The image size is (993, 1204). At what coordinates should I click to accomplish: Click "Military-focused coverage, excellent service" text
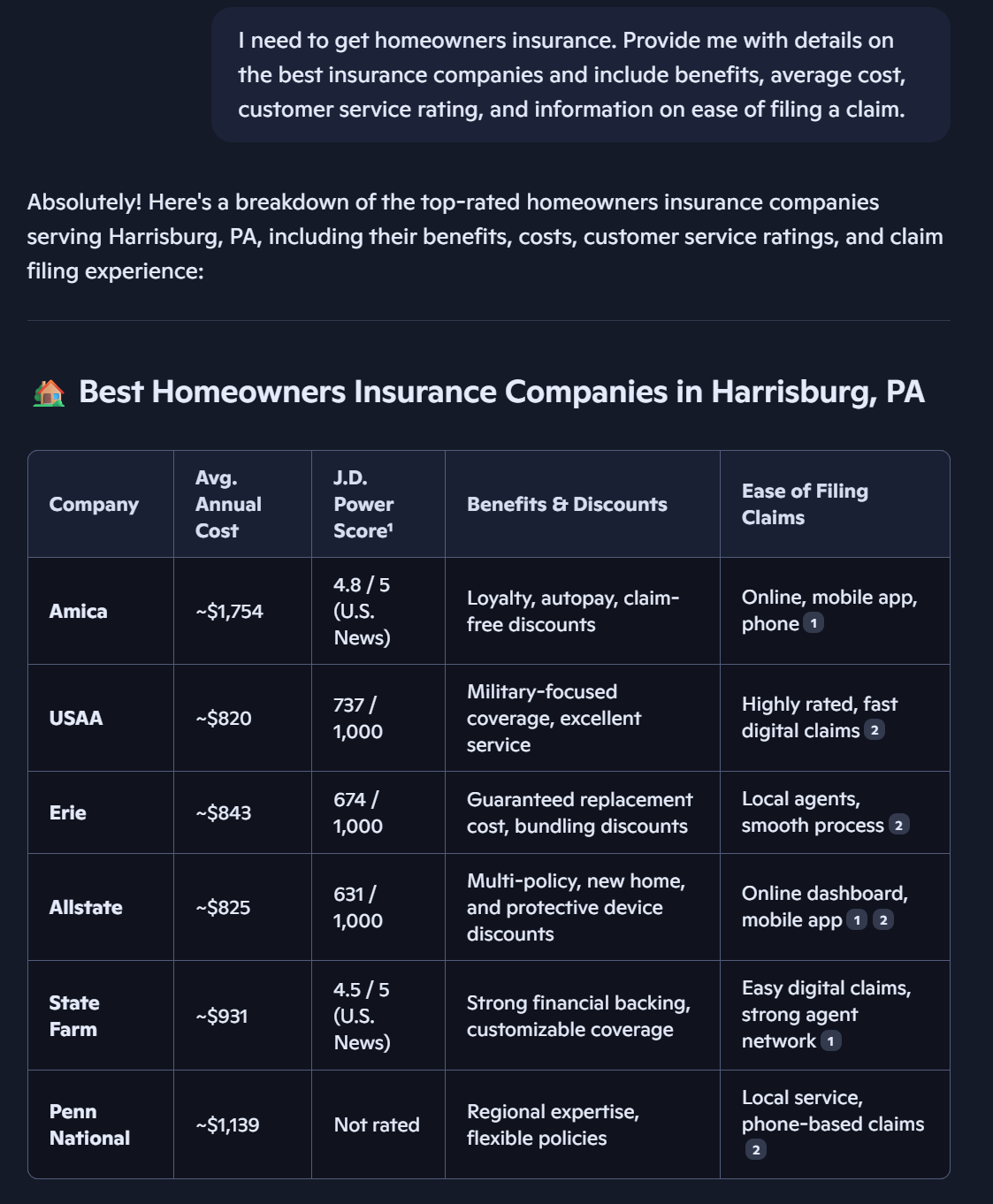pyautogui.click(x=554, y=718)
